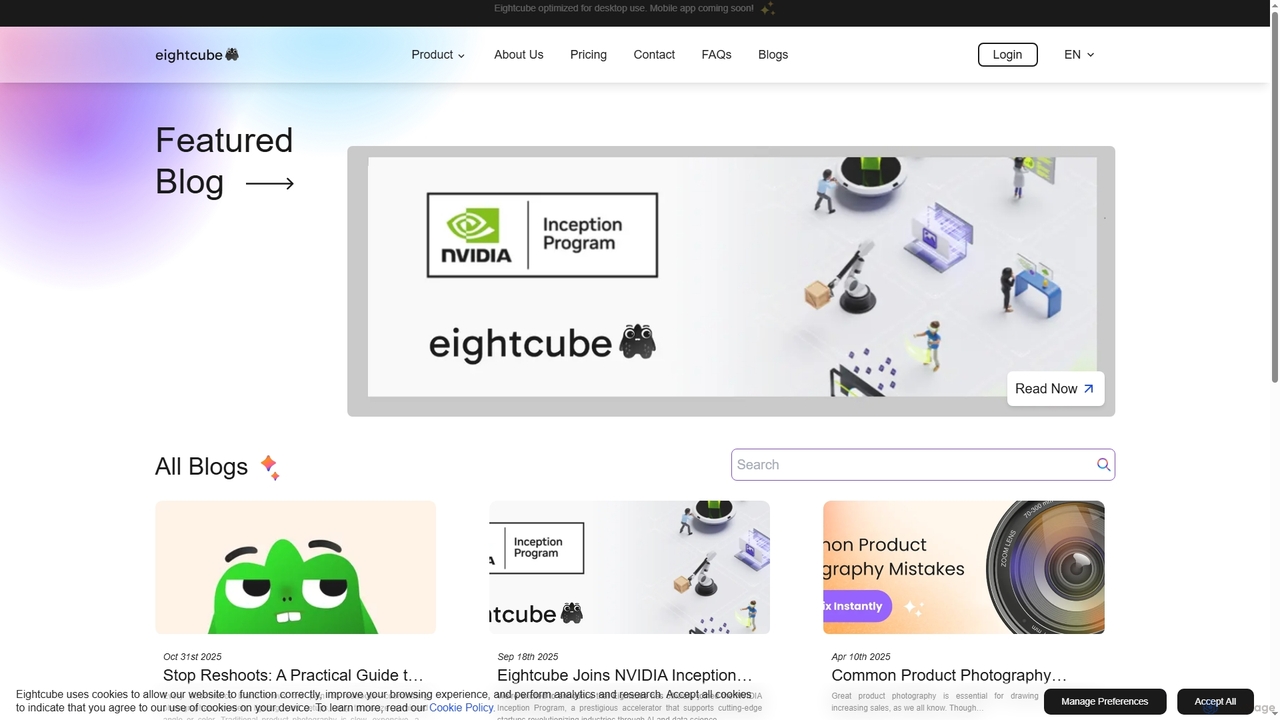Click the 'Oct 31st 2025' date text
This screenshot has width=1280, height=720.
[x=192, y=657]
